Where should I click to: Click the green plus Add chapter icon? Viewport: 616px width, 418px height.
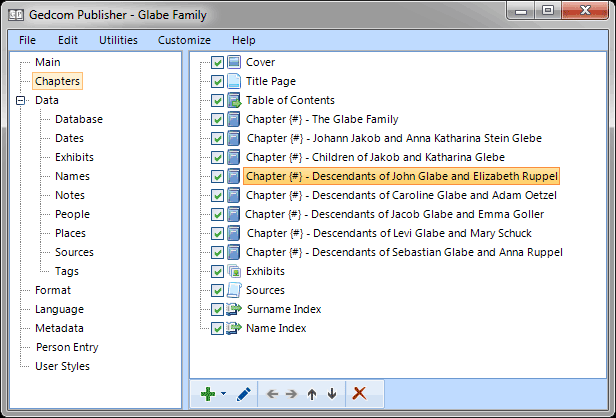tap(208, 394)
